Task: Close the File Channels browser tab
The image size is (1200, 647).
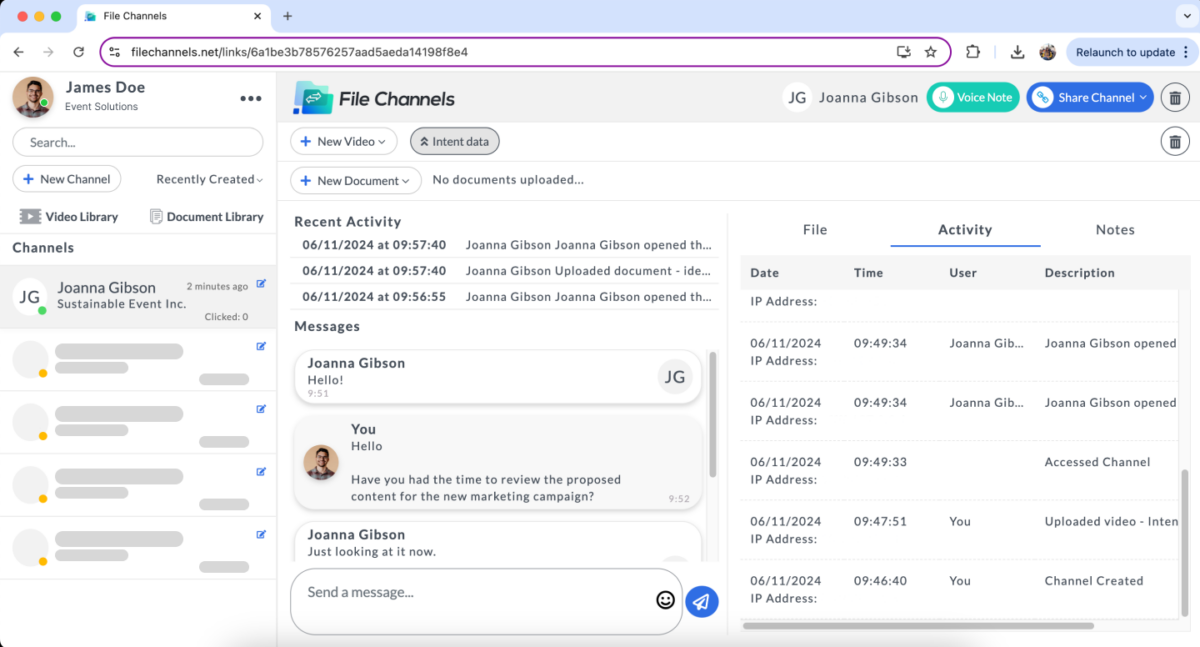Action: pyautogui.click(x=257, y=16)
